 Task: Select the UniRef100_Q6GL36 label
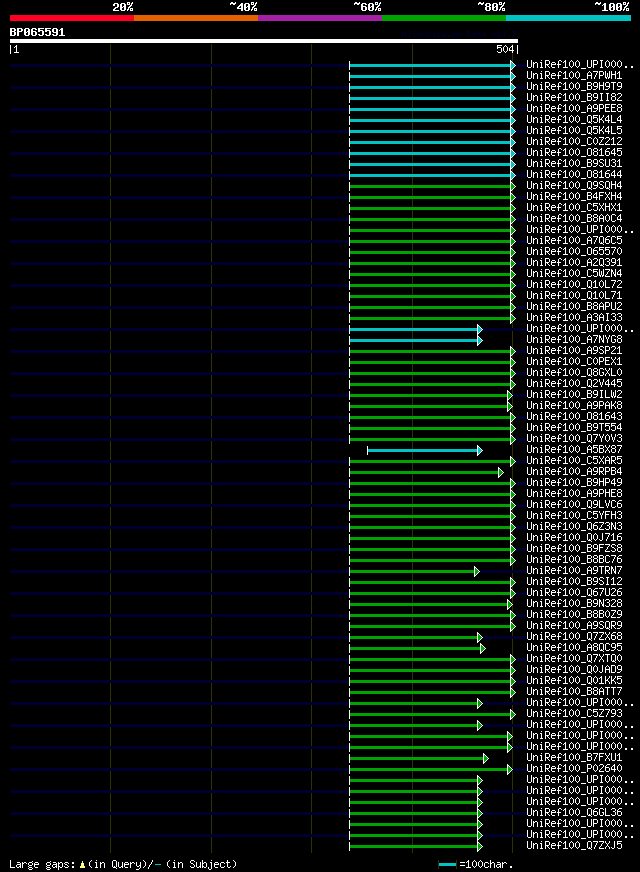[x=574, y=812]
